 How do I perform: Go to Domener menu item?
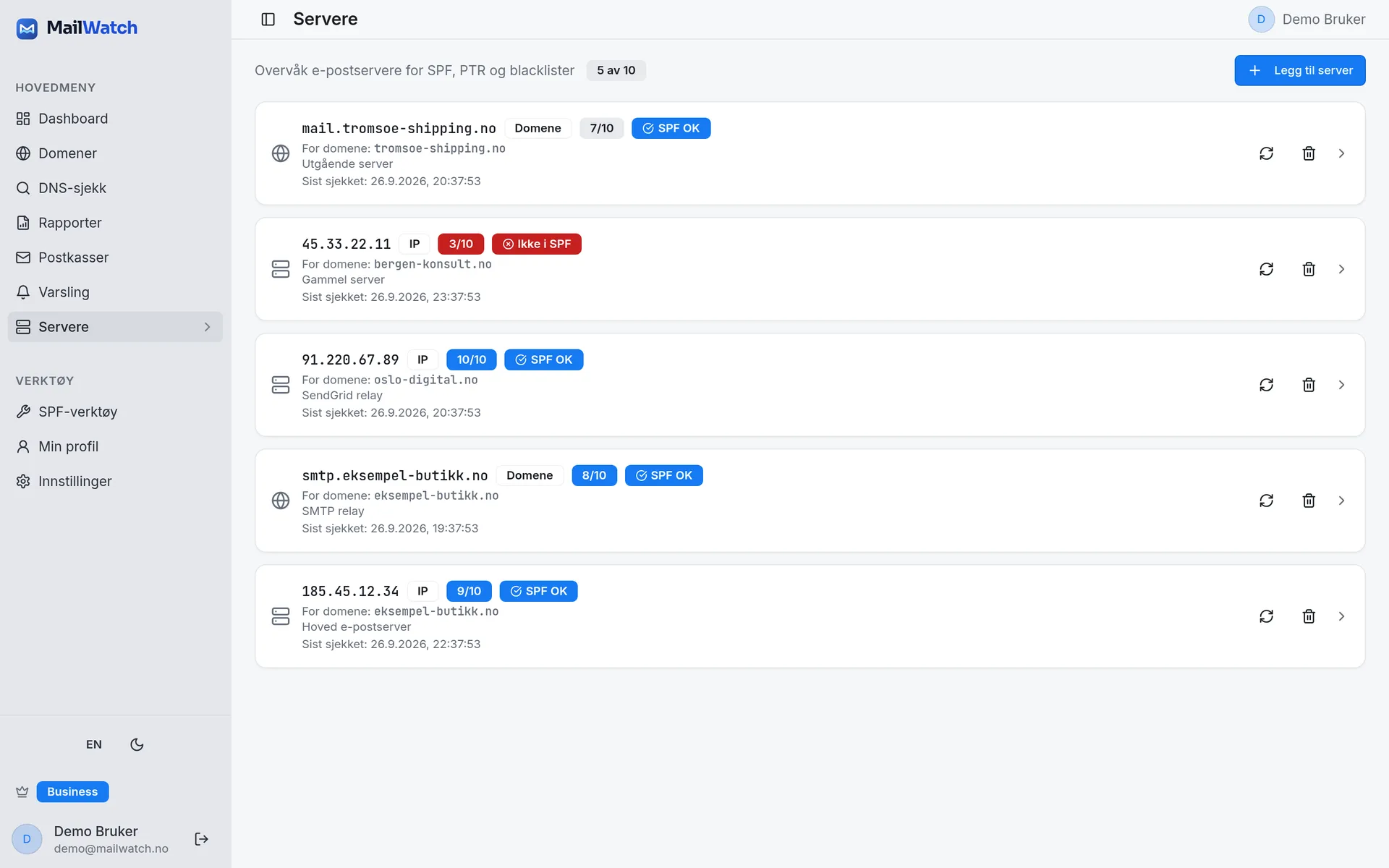point(115,153)
